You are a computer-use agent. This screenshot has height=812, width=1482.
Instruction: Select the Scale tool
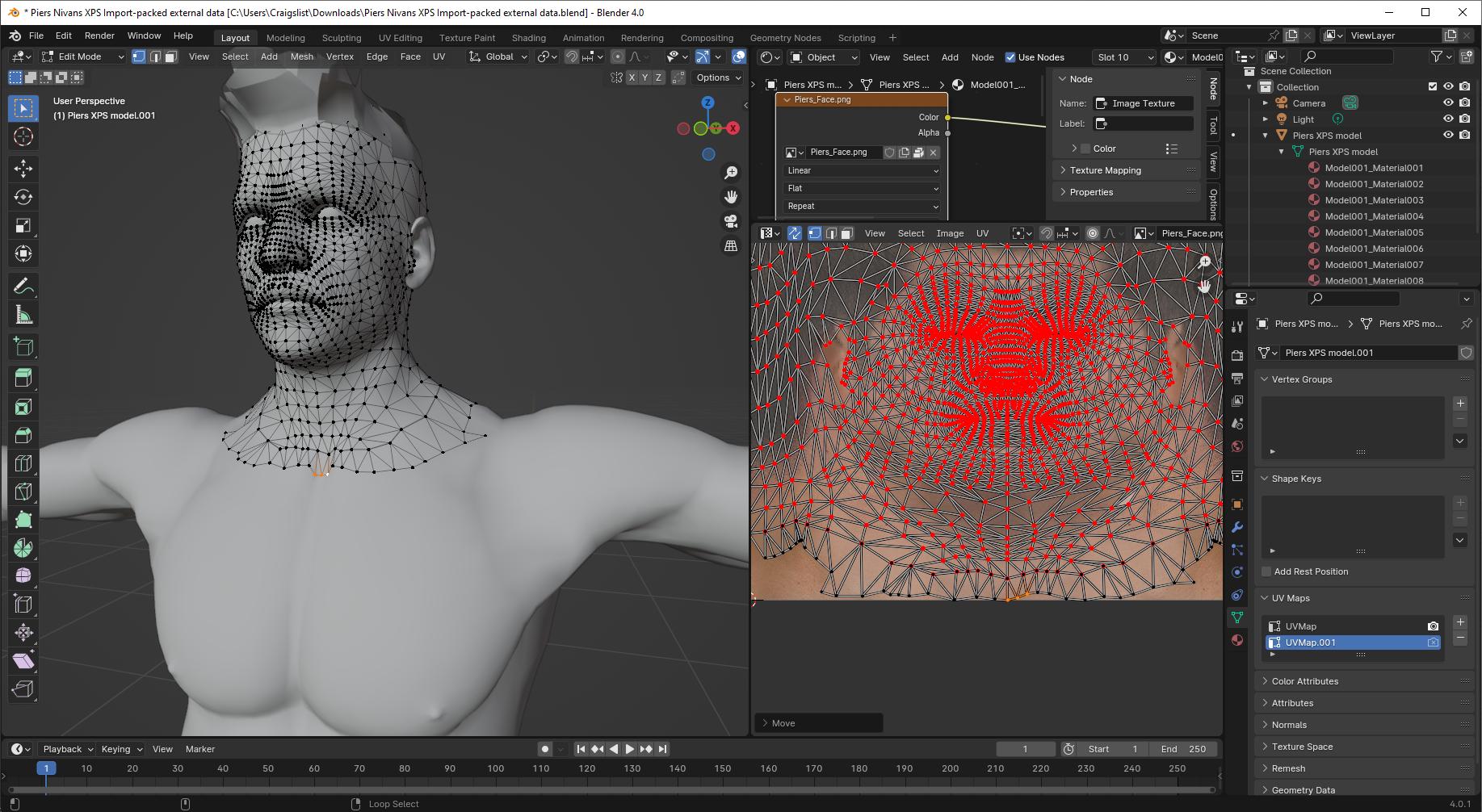23,225
